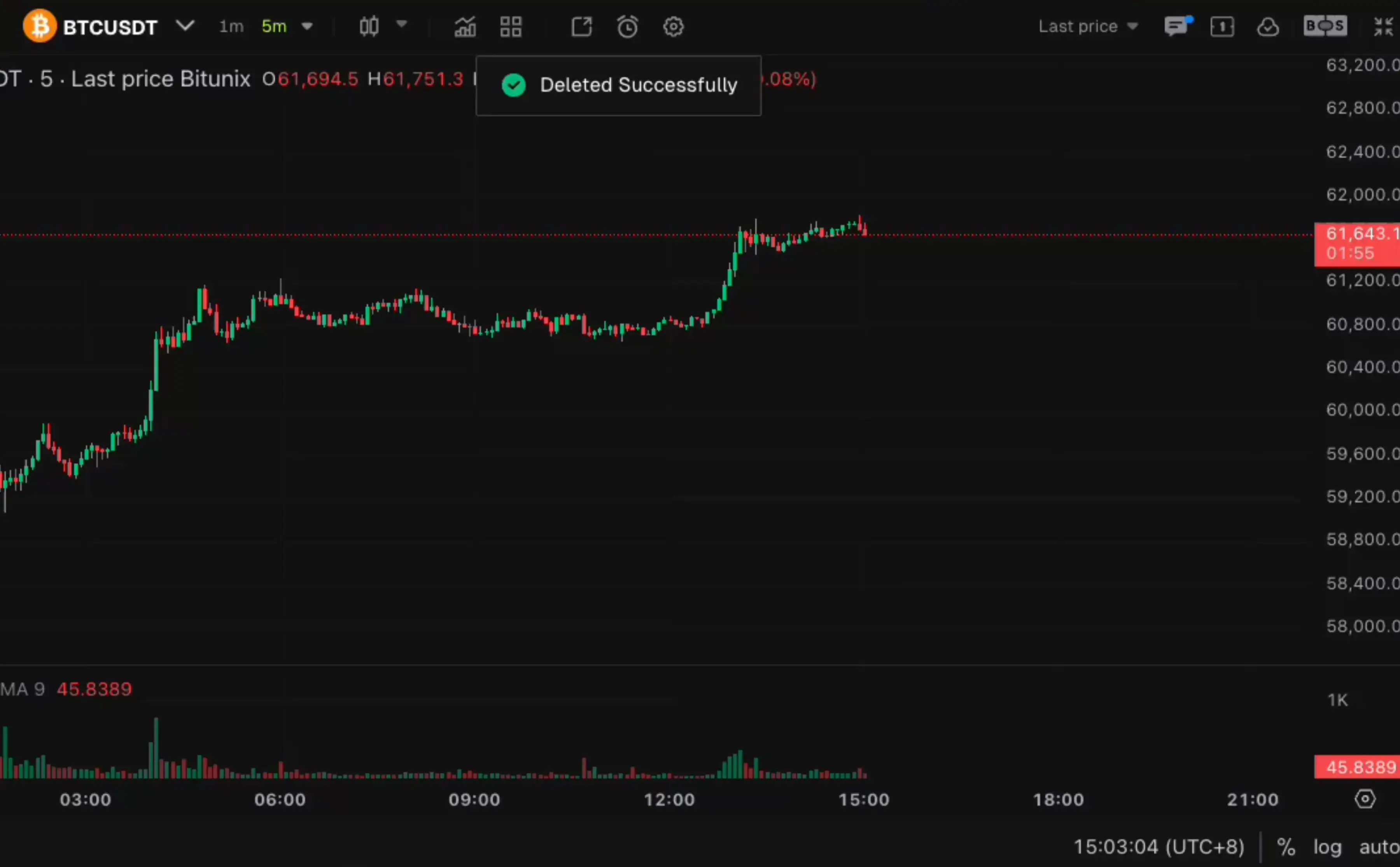The image size is (1400, 867).
Task: Expand the timeframe dropdown arrow beside 5m
Action: click(307, 26)
